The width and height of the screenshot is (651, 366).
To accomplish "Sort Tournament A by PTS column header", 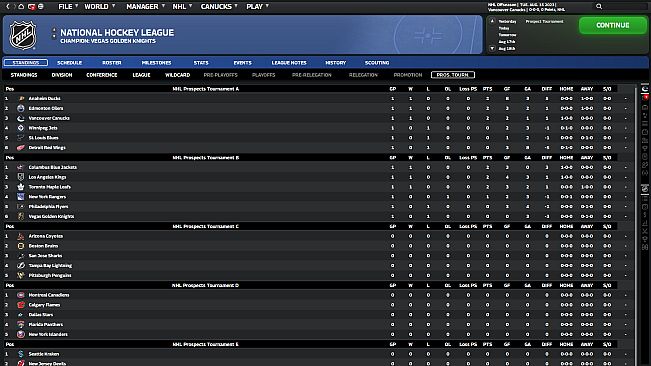I will [x=487, y=89].
